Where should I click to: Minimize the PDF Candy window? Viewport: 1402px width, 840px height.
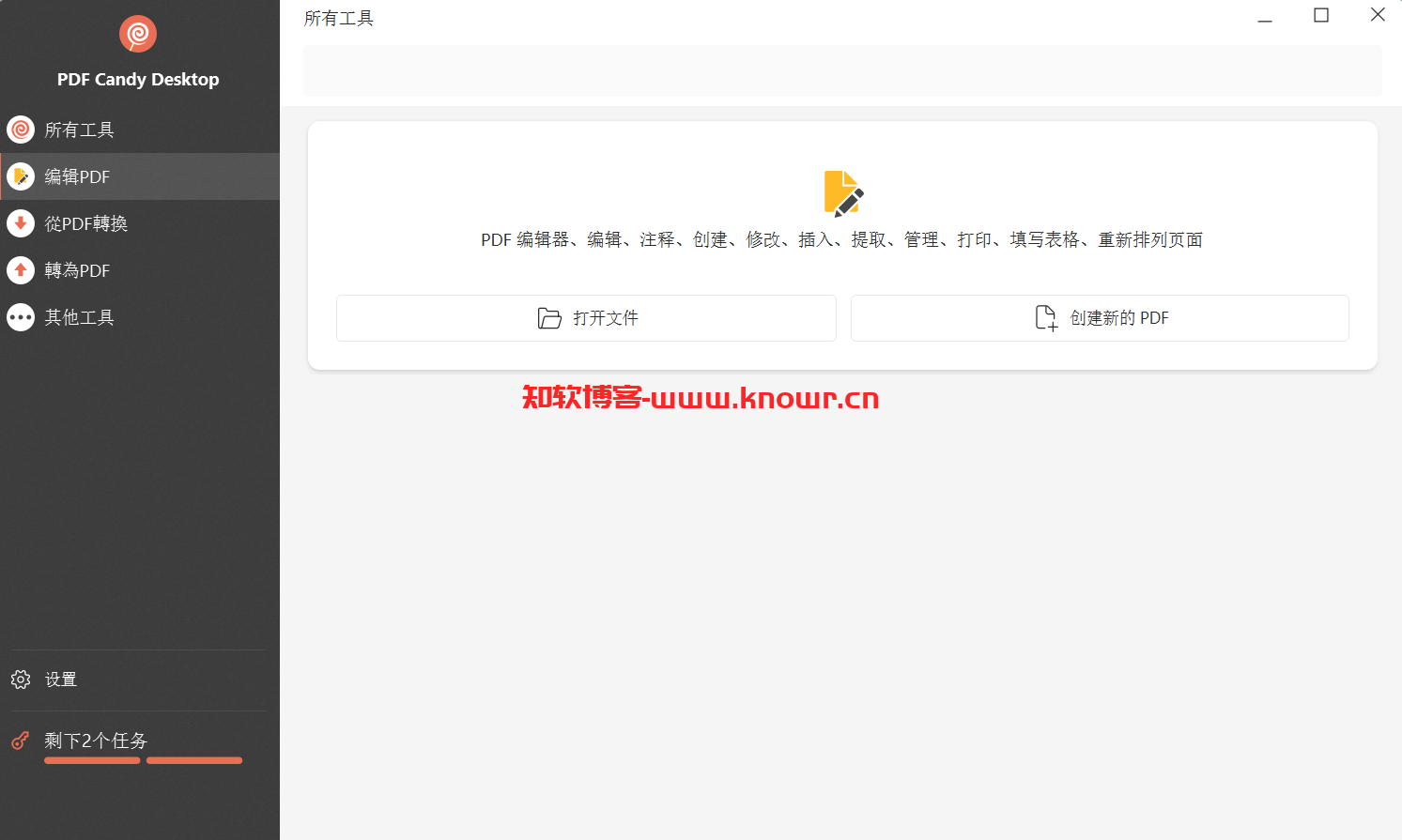click(x=1265, y=16)
